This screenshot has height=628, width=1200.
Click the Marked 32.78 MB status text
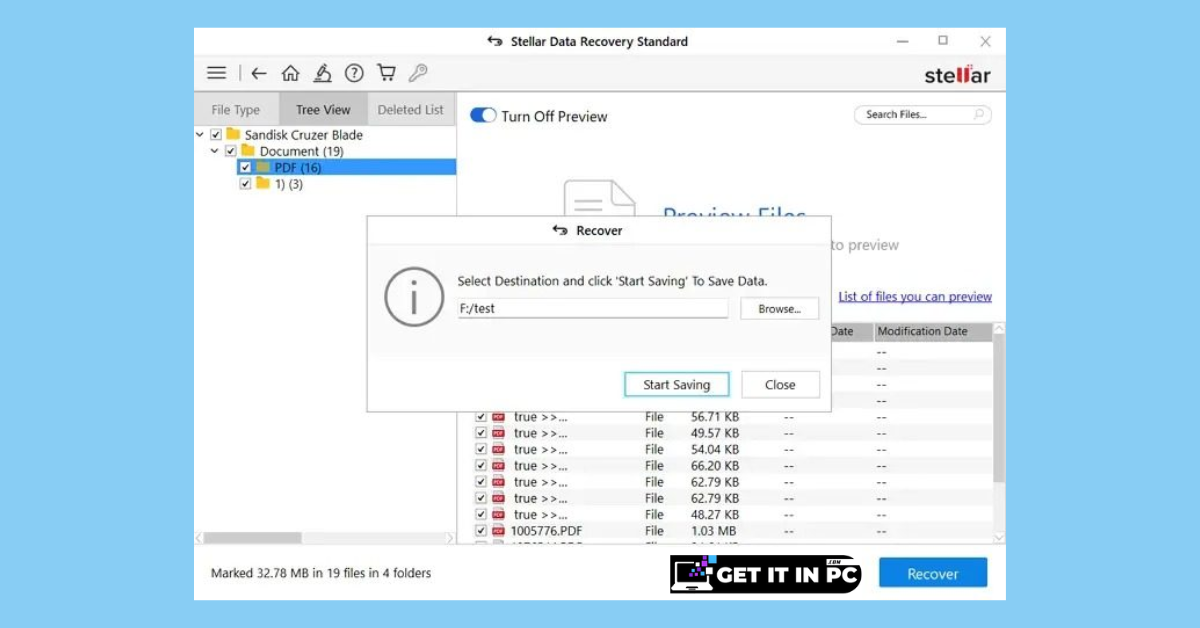click(321, 574)
